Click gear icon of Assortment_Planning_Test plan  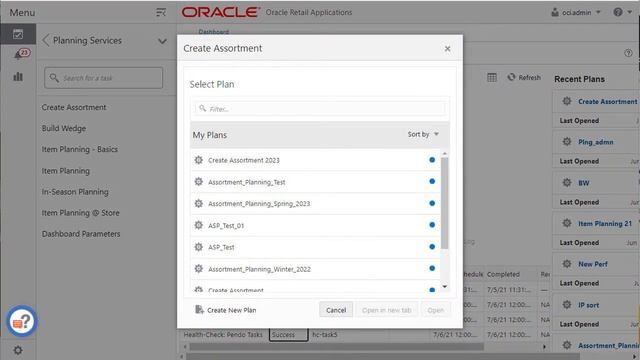coord(198,182)
